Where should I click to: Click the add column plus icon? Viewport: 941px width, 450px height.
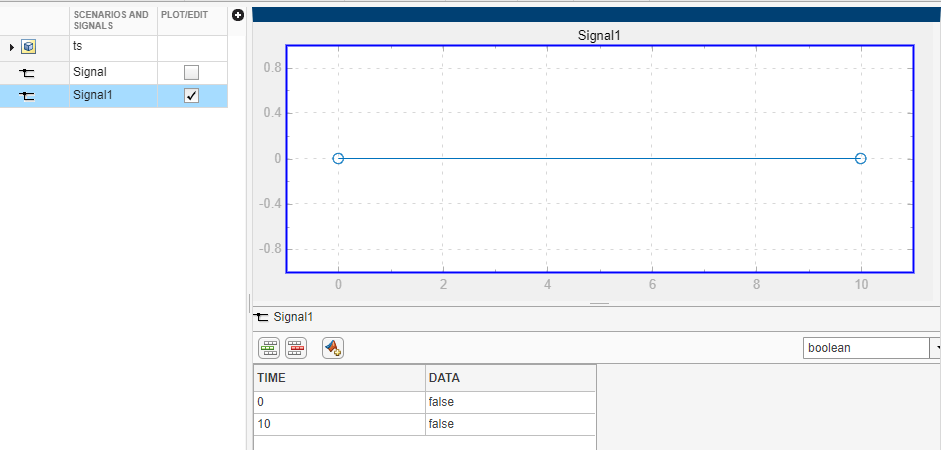tap(238, 15)
